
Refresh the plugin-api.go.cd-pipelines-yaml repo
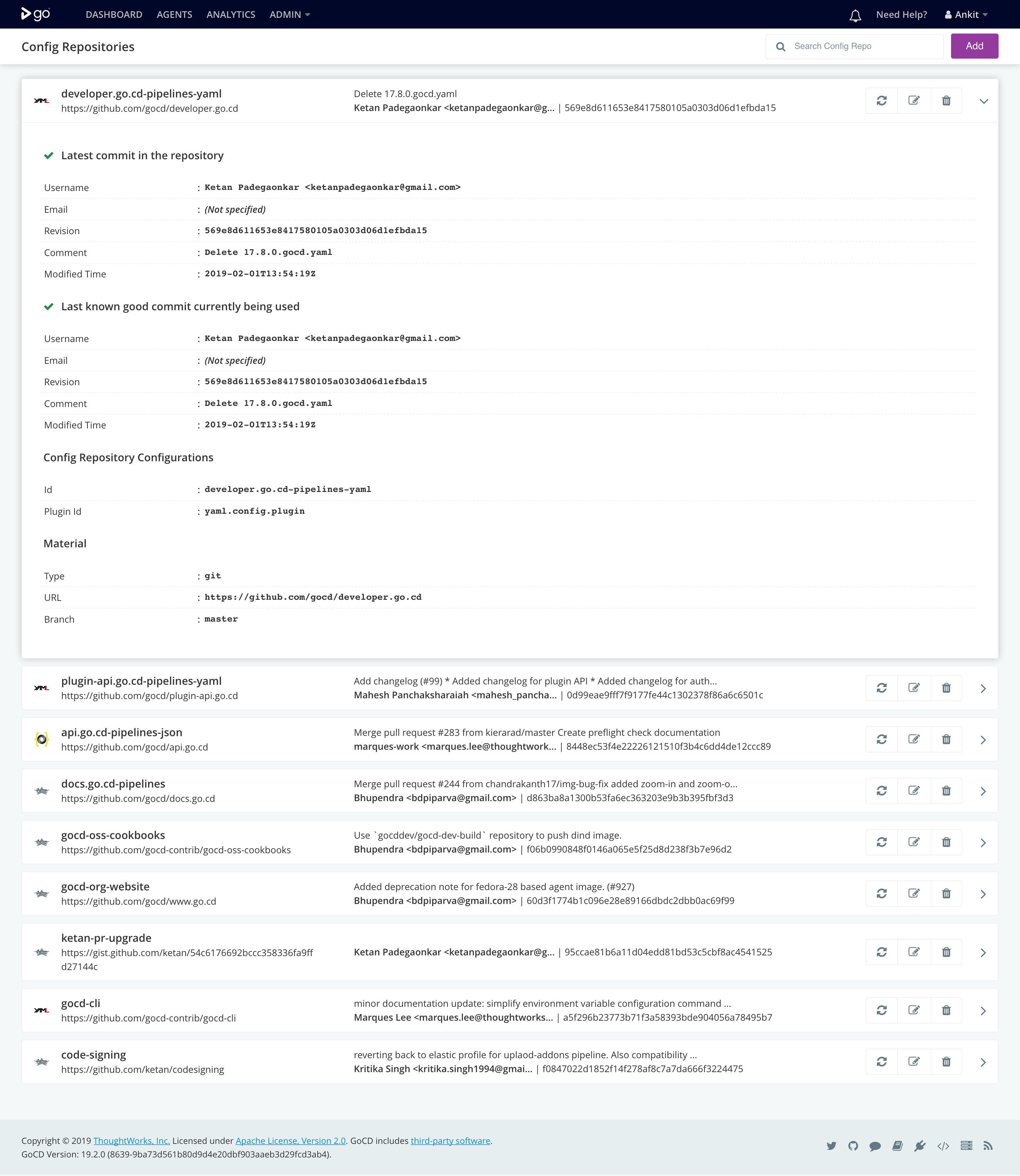tap(882, 688)
